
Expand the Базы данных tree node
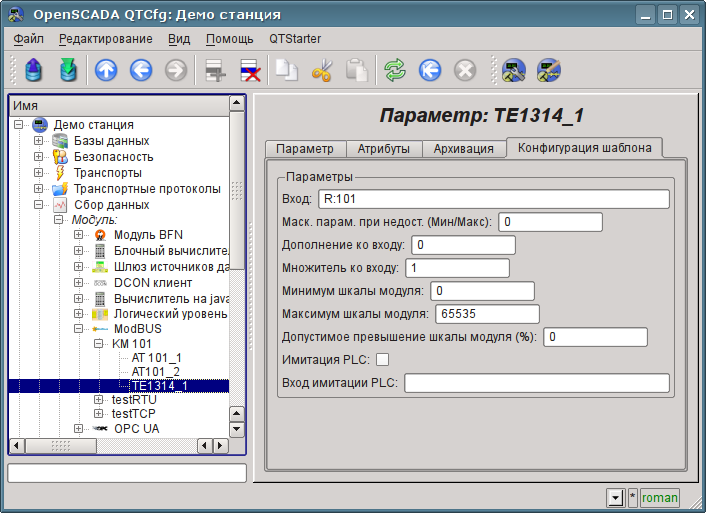(x=39, y=141)
